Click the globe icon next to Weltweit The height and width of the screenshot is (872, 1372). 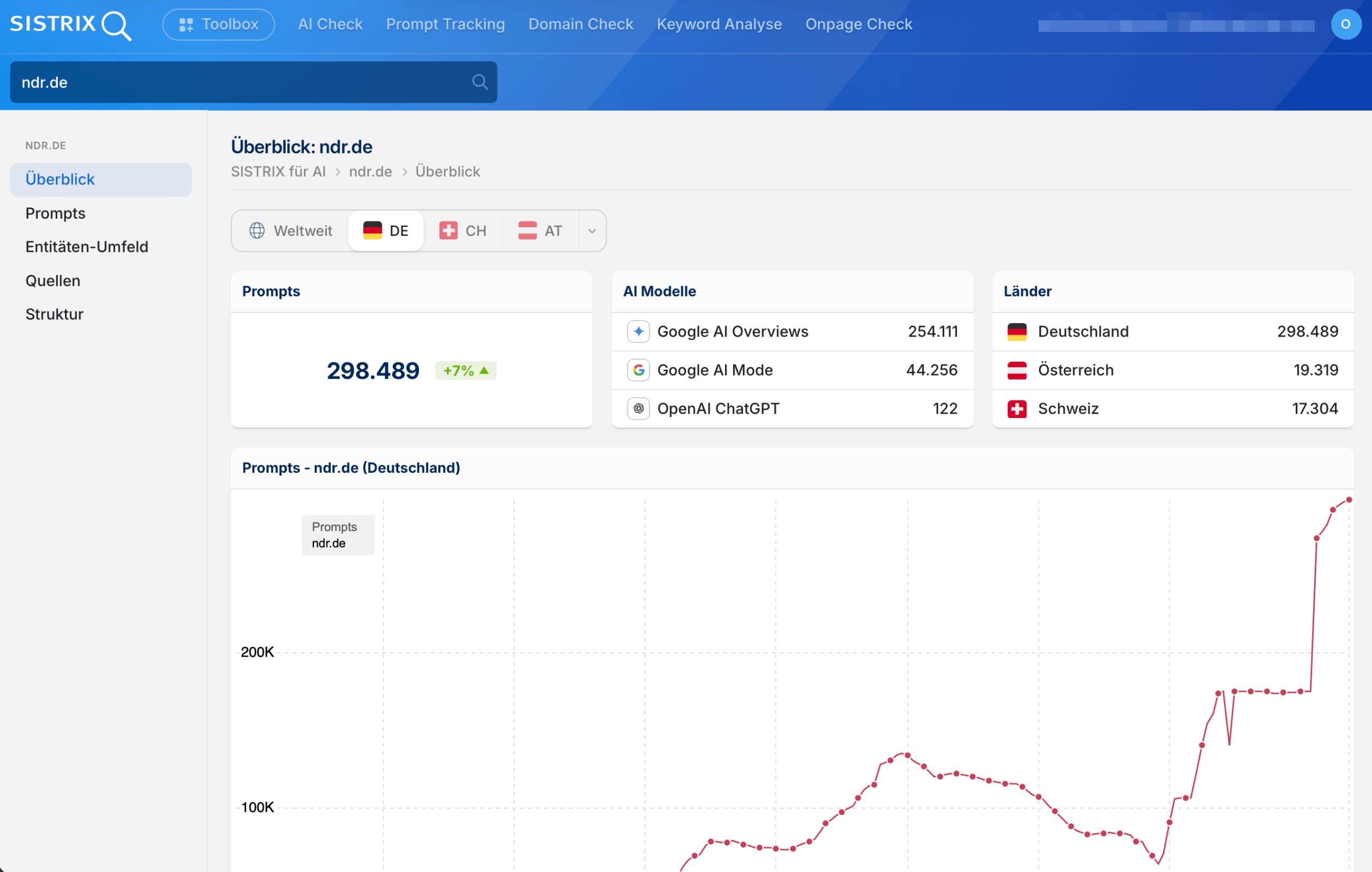[x=257, y=231]
